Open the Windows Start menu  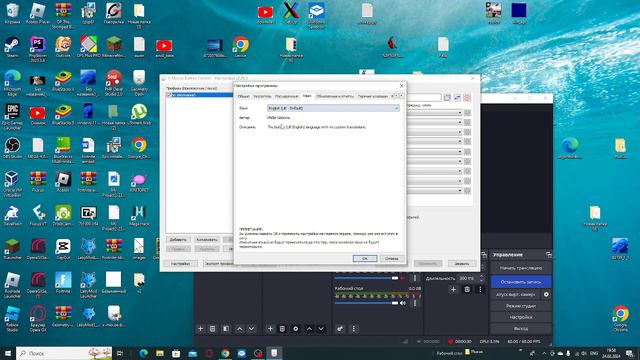[8, 353]
